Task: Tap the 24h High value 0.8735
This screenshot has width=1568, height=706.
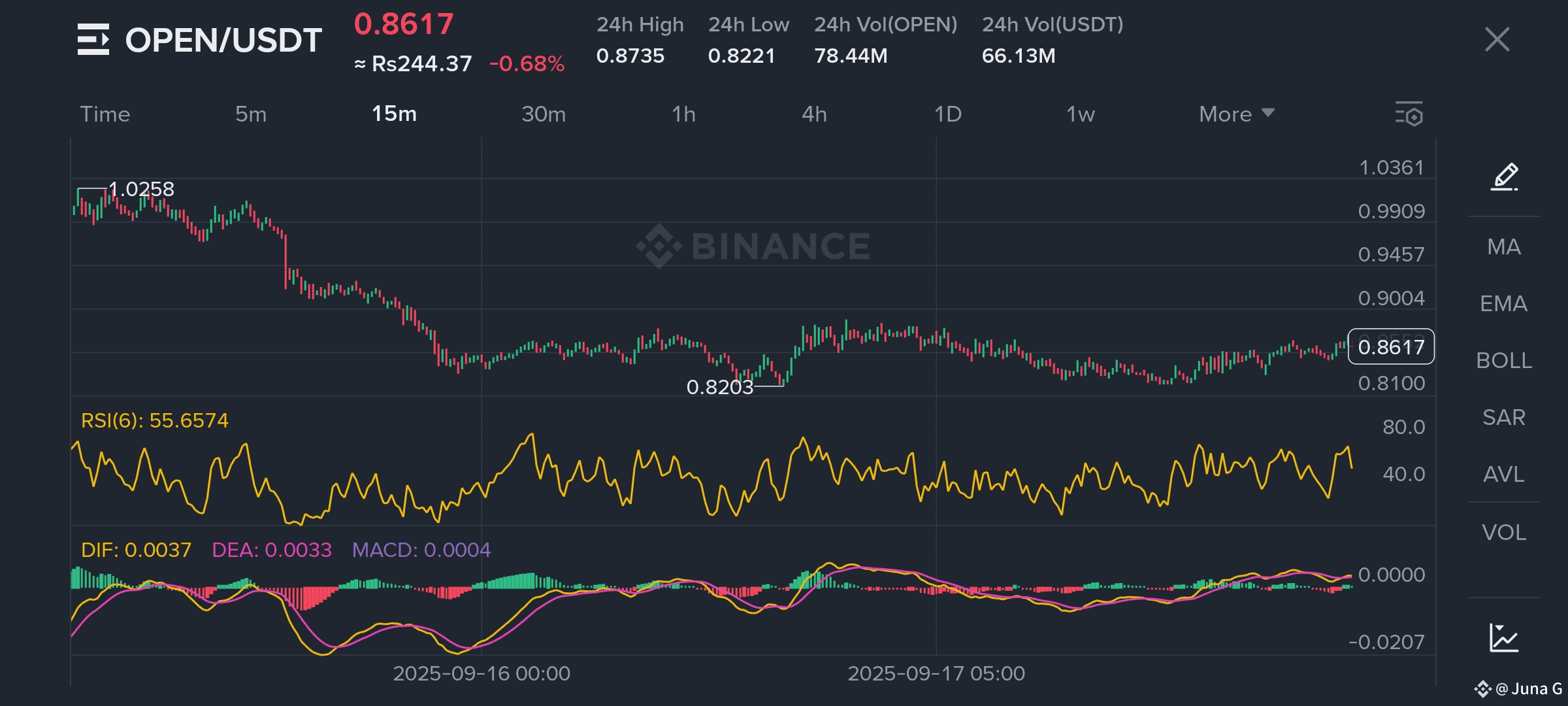Action: (x=630, y=56)
